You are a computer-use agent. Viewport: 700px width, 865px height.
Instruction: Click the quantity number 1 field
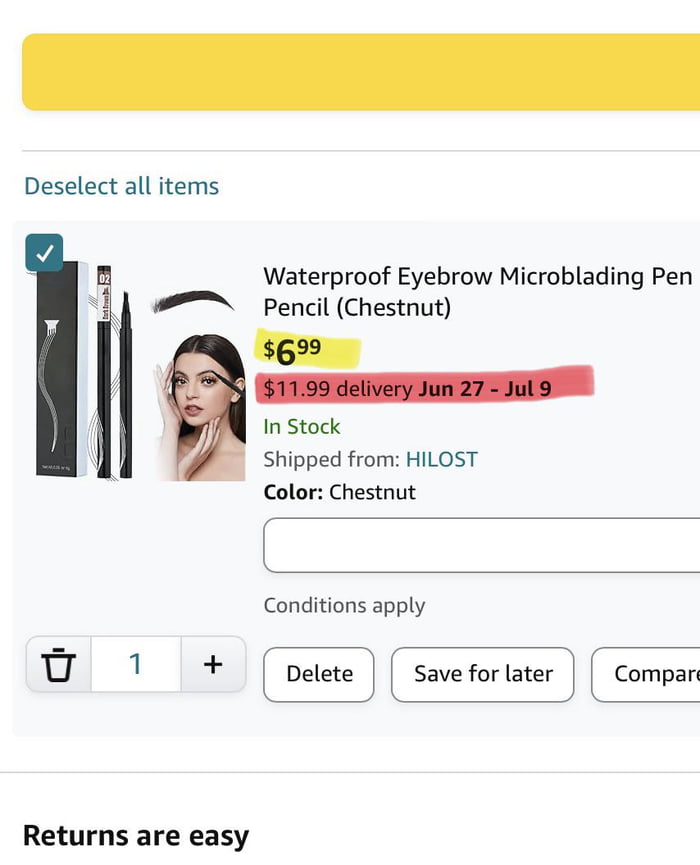136,664
